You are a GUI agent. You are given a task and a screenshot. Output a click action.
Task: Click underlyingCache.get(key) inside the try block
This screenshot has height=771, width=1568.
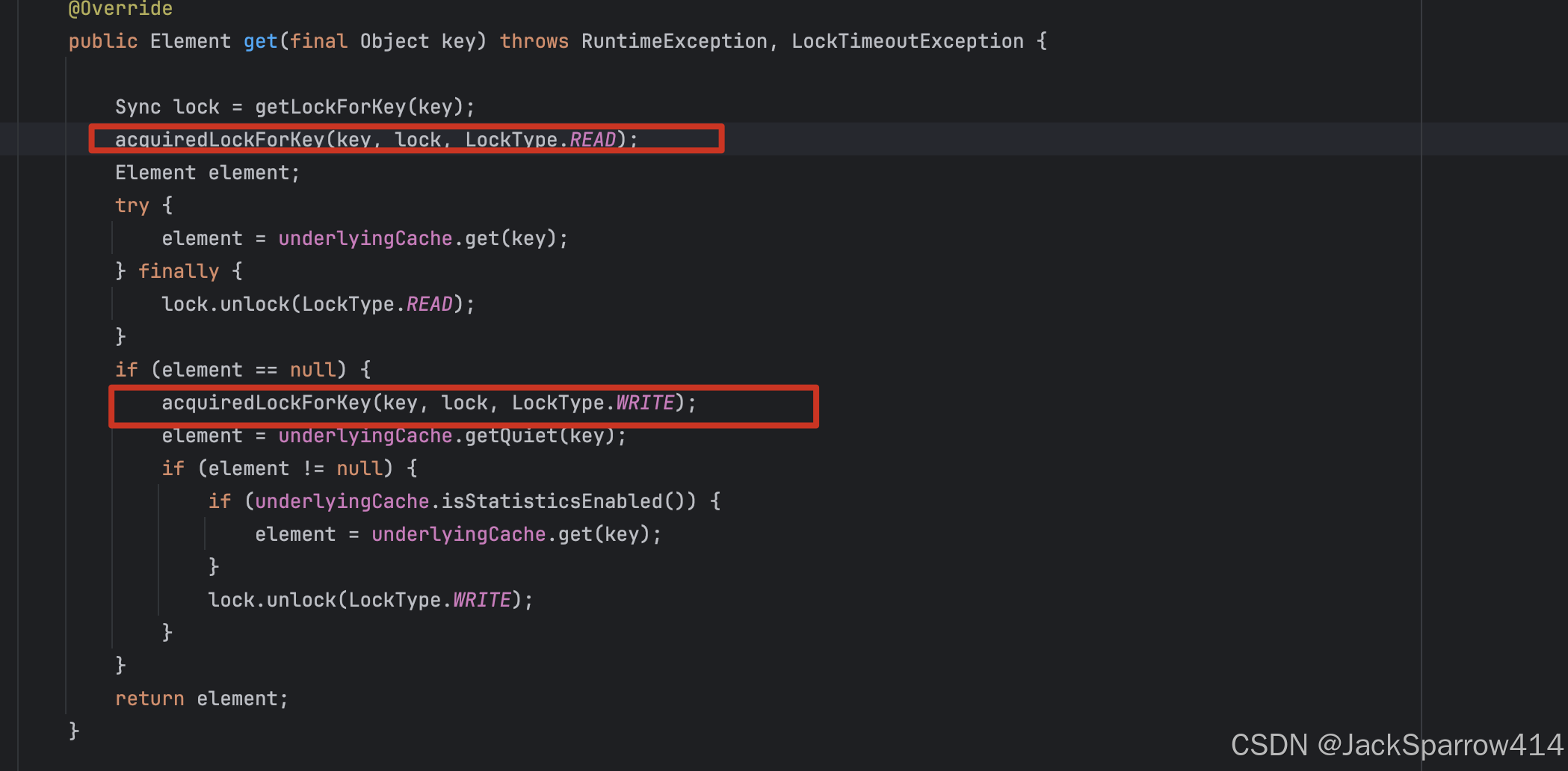point(417,238)
